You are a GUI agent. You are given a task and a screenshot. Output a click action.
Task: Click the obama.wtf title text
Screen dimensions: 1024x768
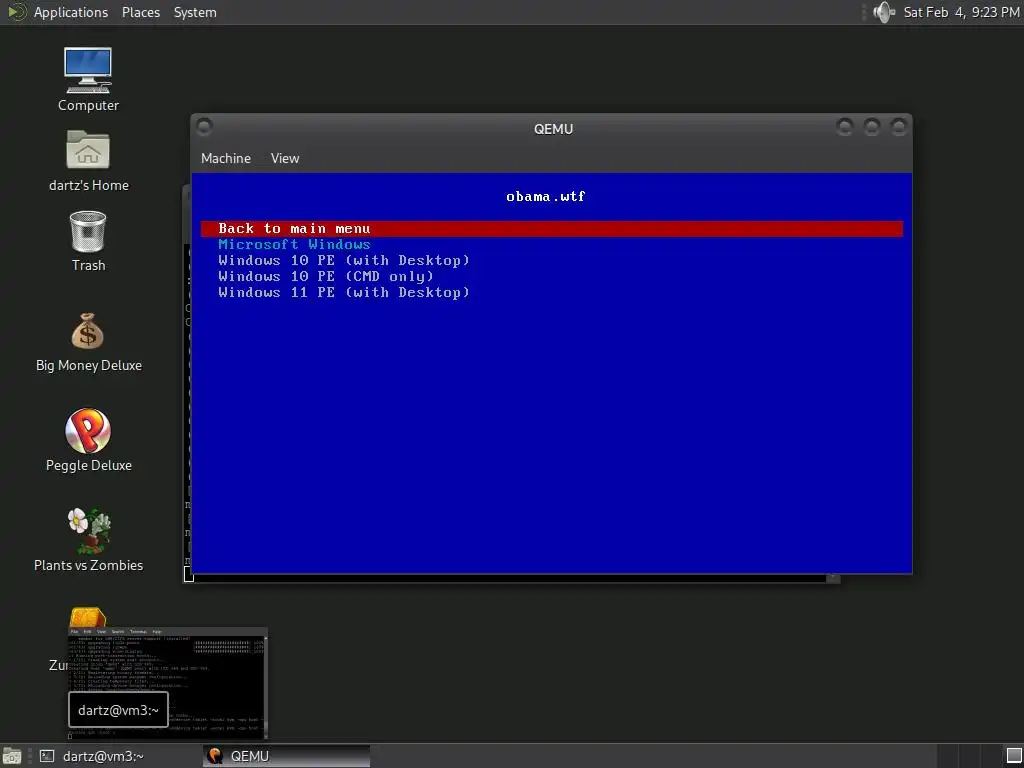[546, 196]
